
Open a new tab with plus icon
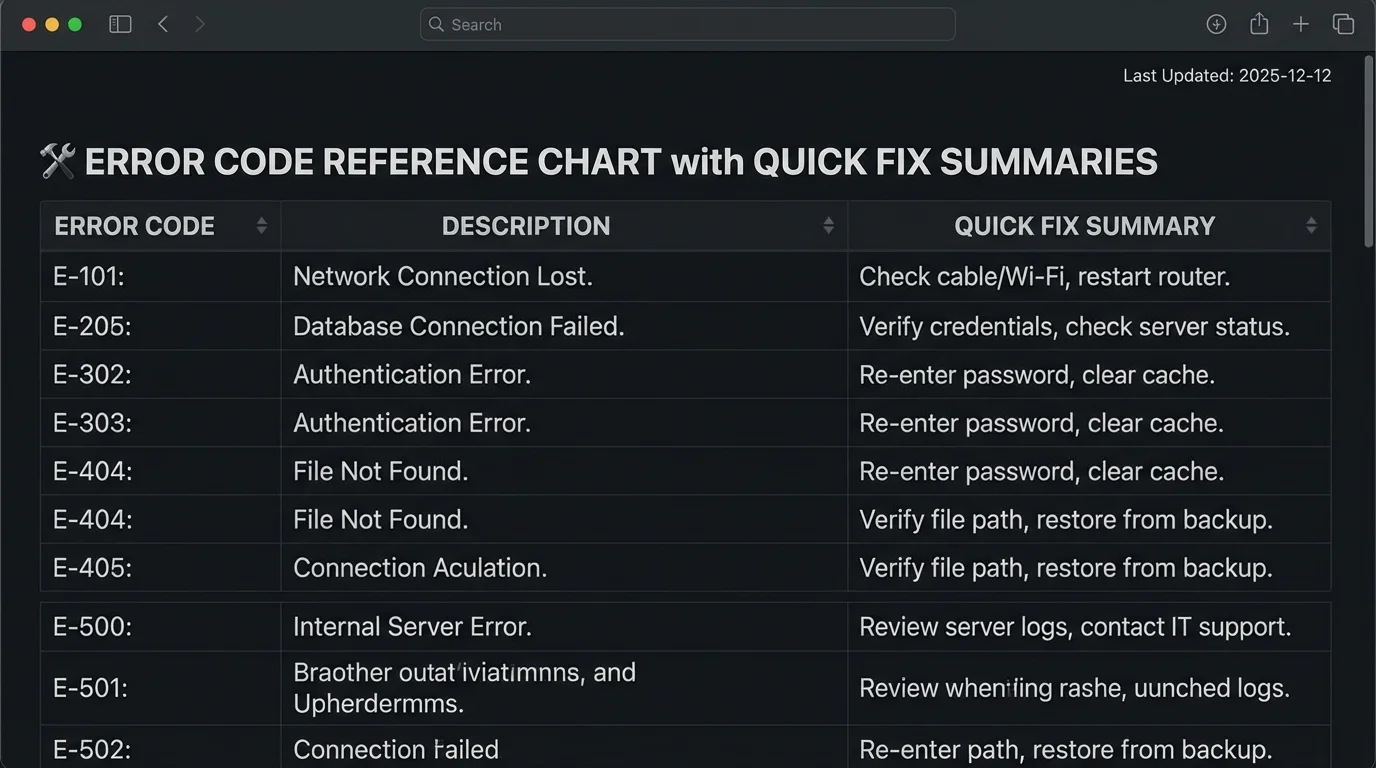click(1300, 24)
